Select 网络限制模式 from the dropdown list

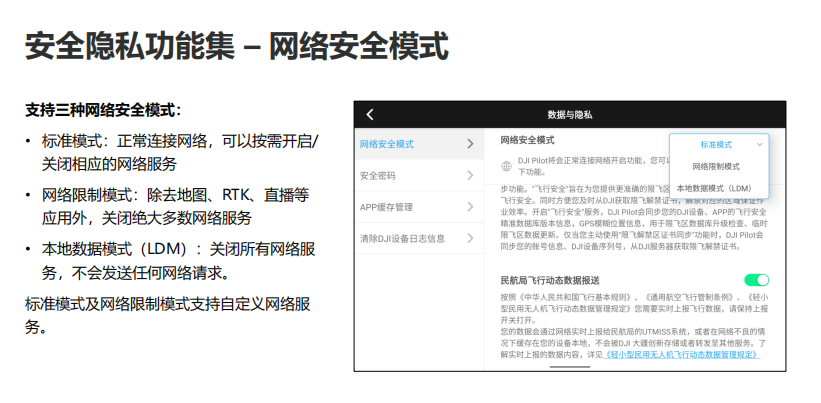pos(716,166)
